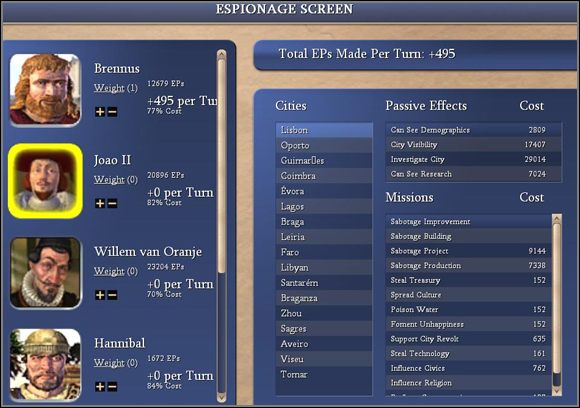Decrease Hannibal's espionage weight with minus

(x=112, y=387)
